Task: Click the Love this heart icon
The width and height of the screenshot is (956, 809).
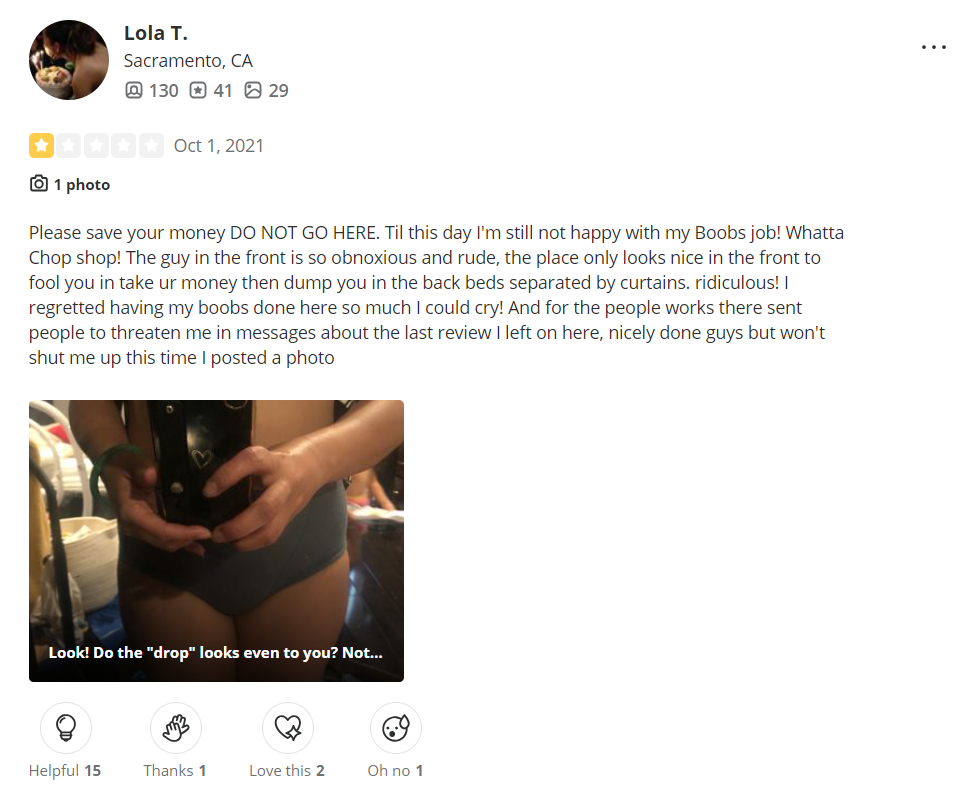Action: [288, 727]
